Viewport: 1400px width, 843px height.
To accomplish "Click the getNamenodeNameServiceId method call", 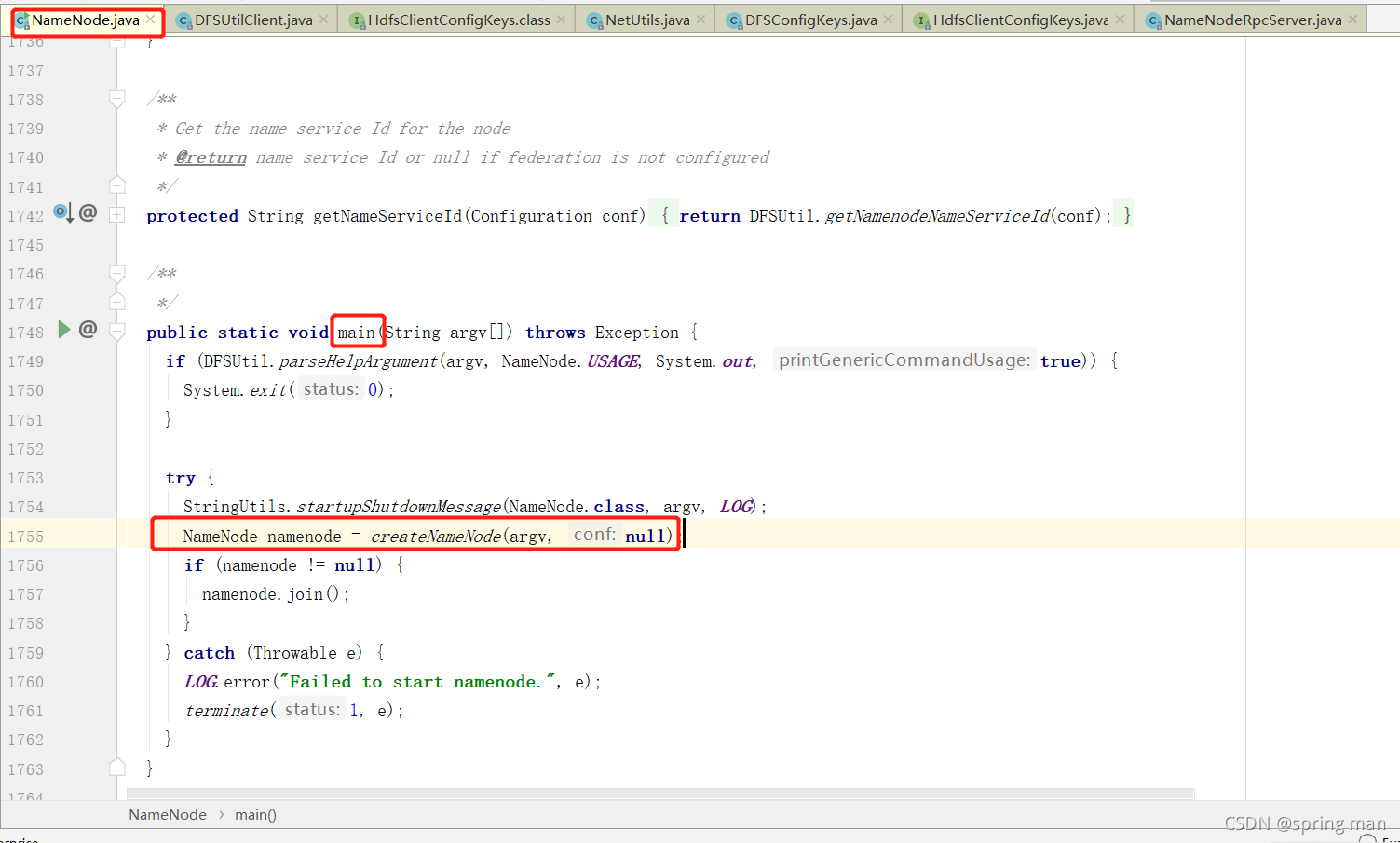I will (x=937, y=216).
